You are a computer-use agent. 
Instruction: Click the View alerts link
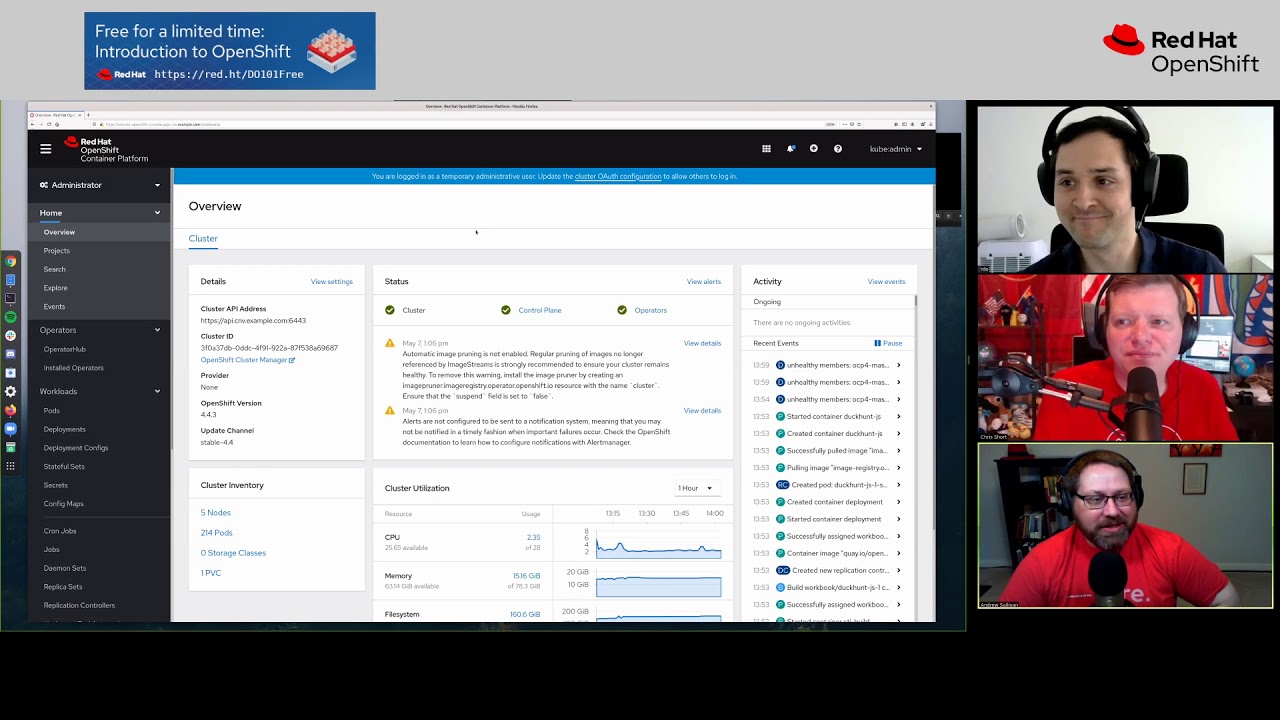(x=704, y=282)
